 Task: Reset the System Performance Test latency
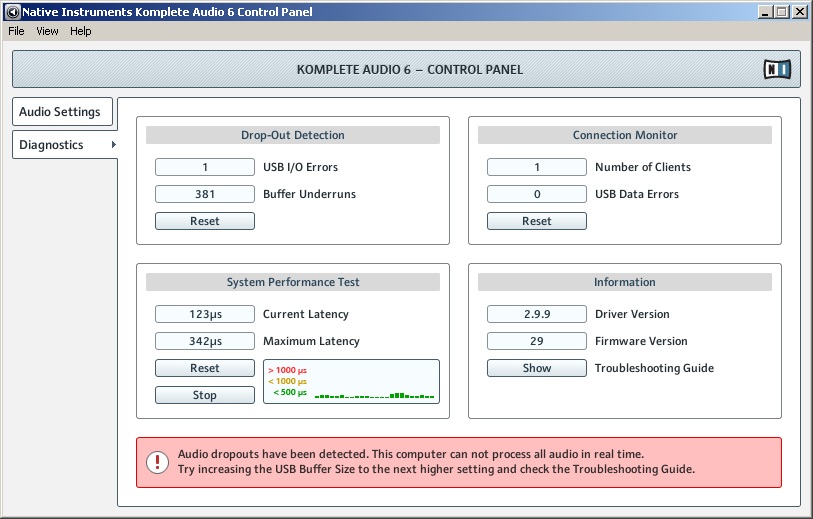[205, 368]
